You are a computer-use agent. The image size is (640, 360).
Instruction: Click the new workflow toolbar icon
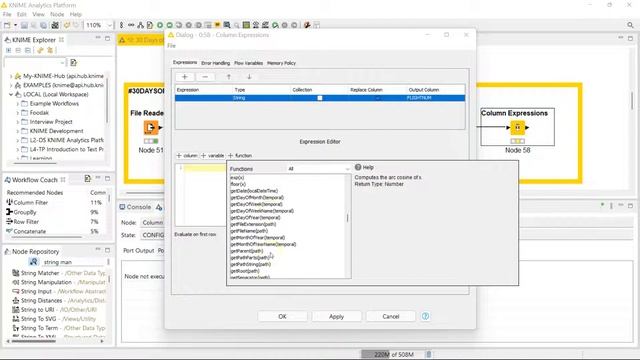[7, 25]
